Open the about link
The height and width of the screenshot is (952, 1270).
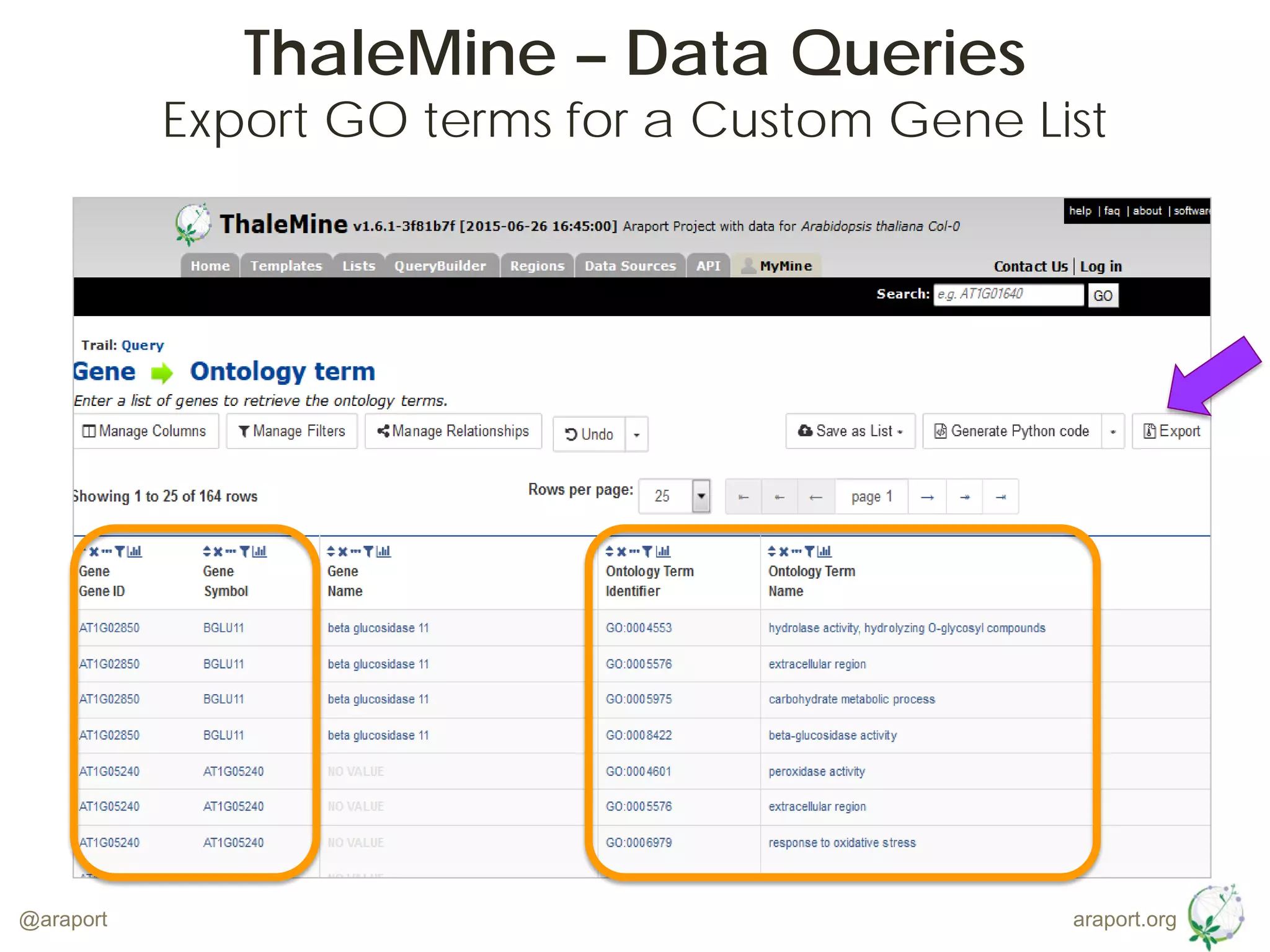pyautogui.click(x=1147, y=211)
